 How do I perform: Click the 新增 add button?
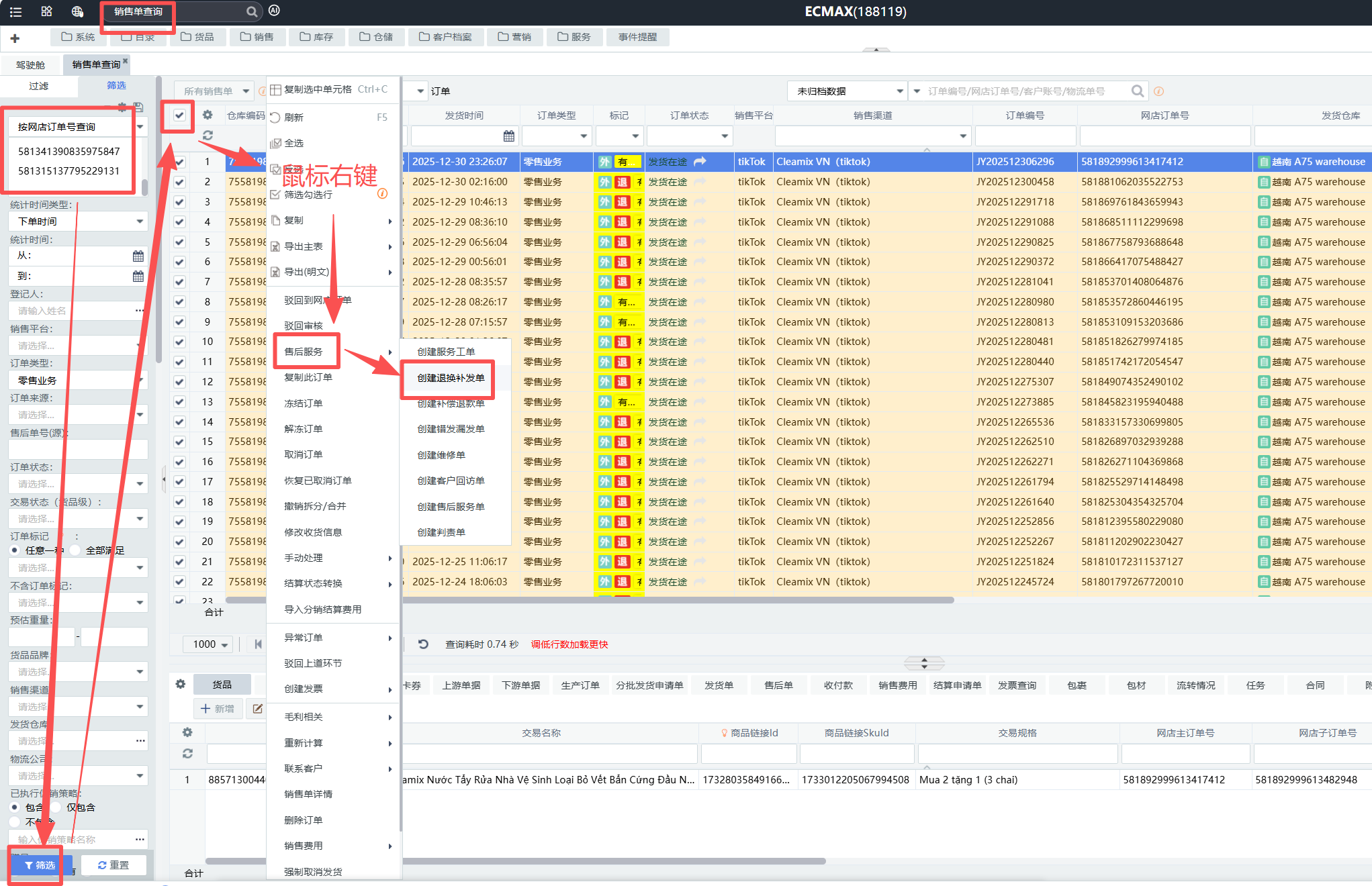(218, 709)
